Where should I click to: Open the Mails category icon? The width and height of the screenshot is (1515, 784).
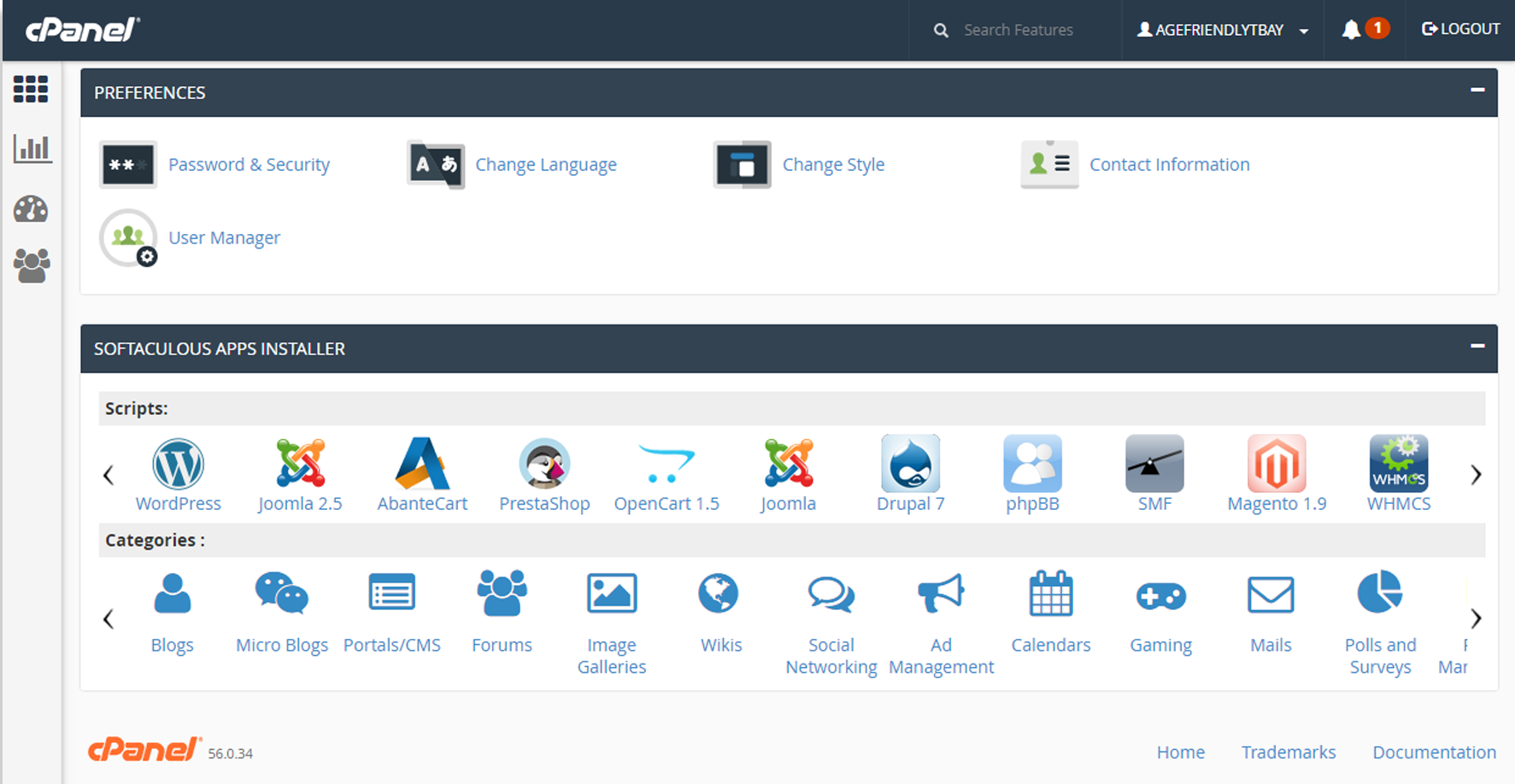point(1270,595)
